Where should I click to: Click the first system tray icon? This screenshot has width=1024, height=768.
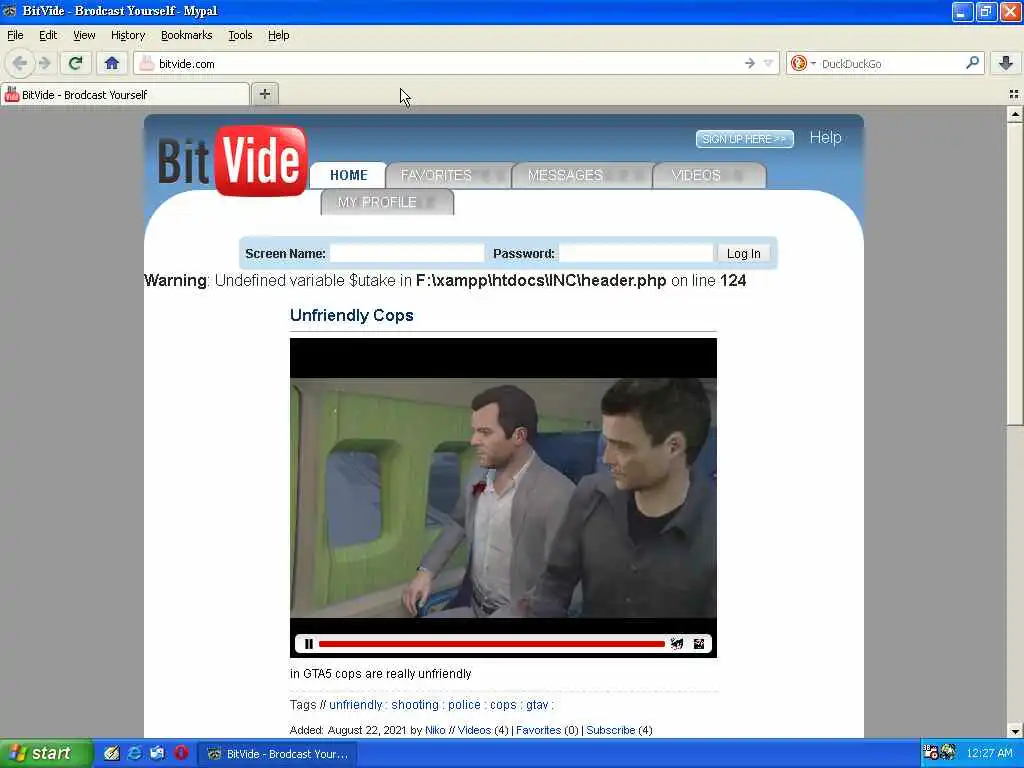(931, 753)
